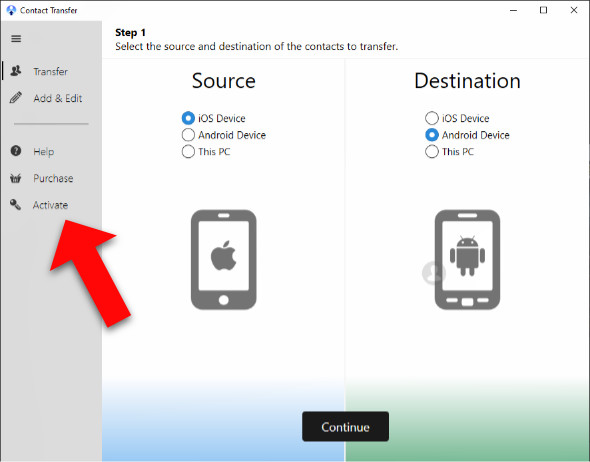Click the Help question mark icon
The image size is (590, 462).
16,151
